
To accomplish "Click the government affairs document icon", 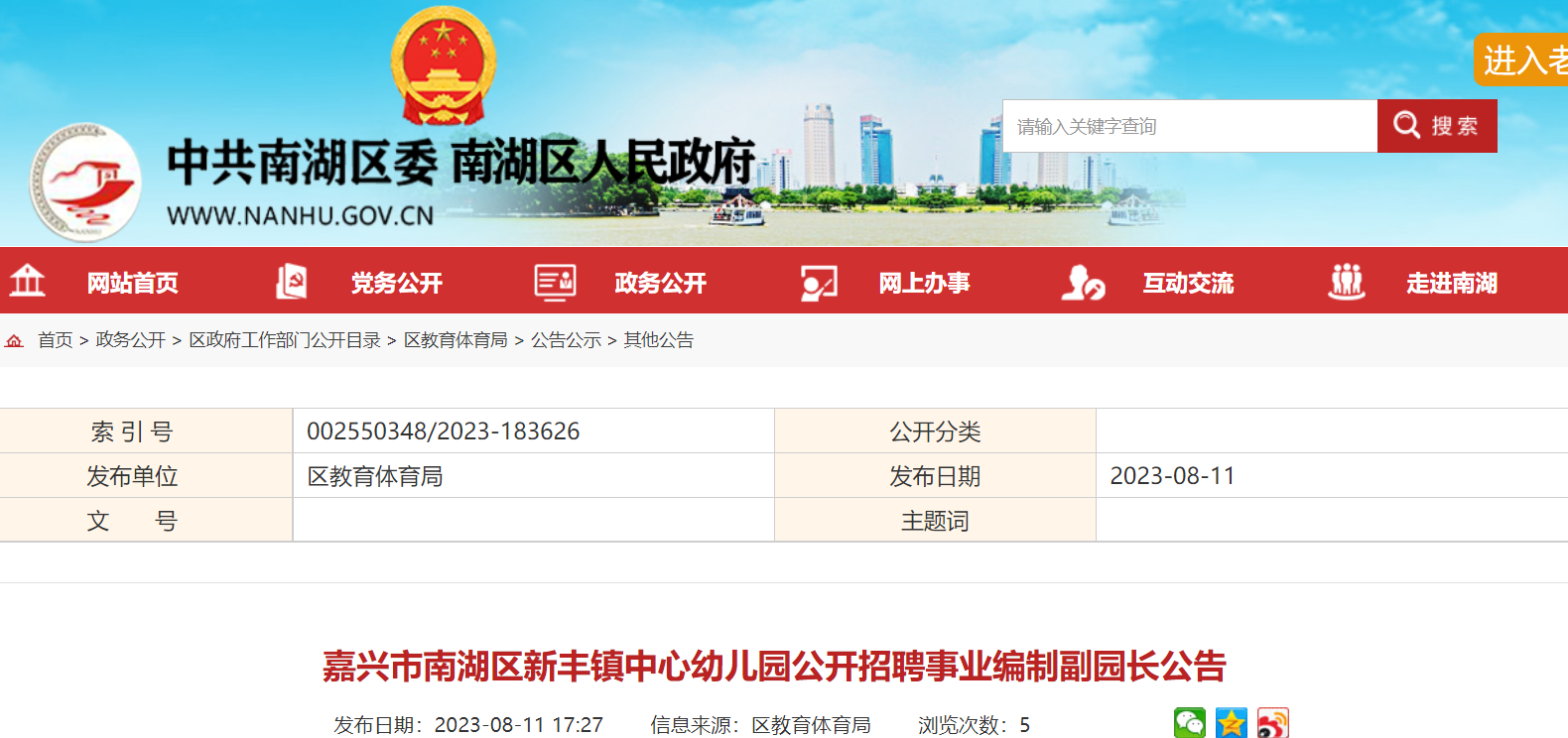I will pyautogui.click(x=555, y=282).
